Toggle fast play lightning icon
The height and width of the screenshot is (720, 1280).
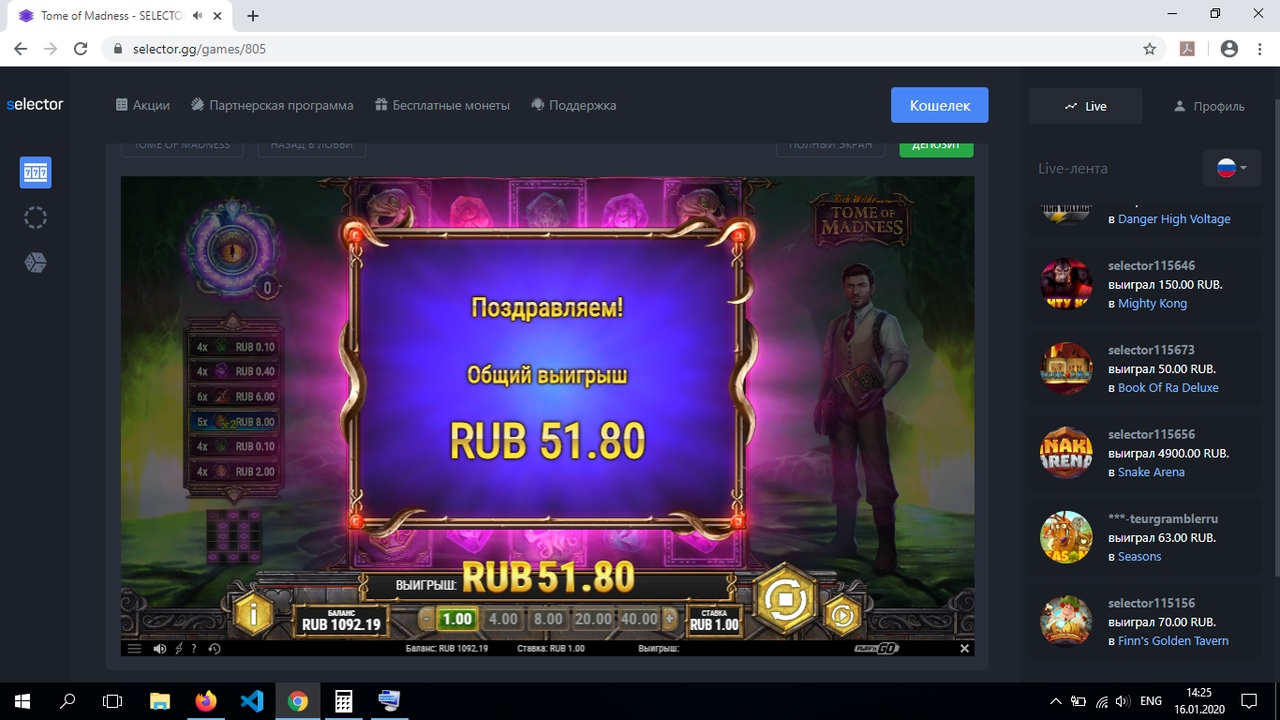(179, 649)
